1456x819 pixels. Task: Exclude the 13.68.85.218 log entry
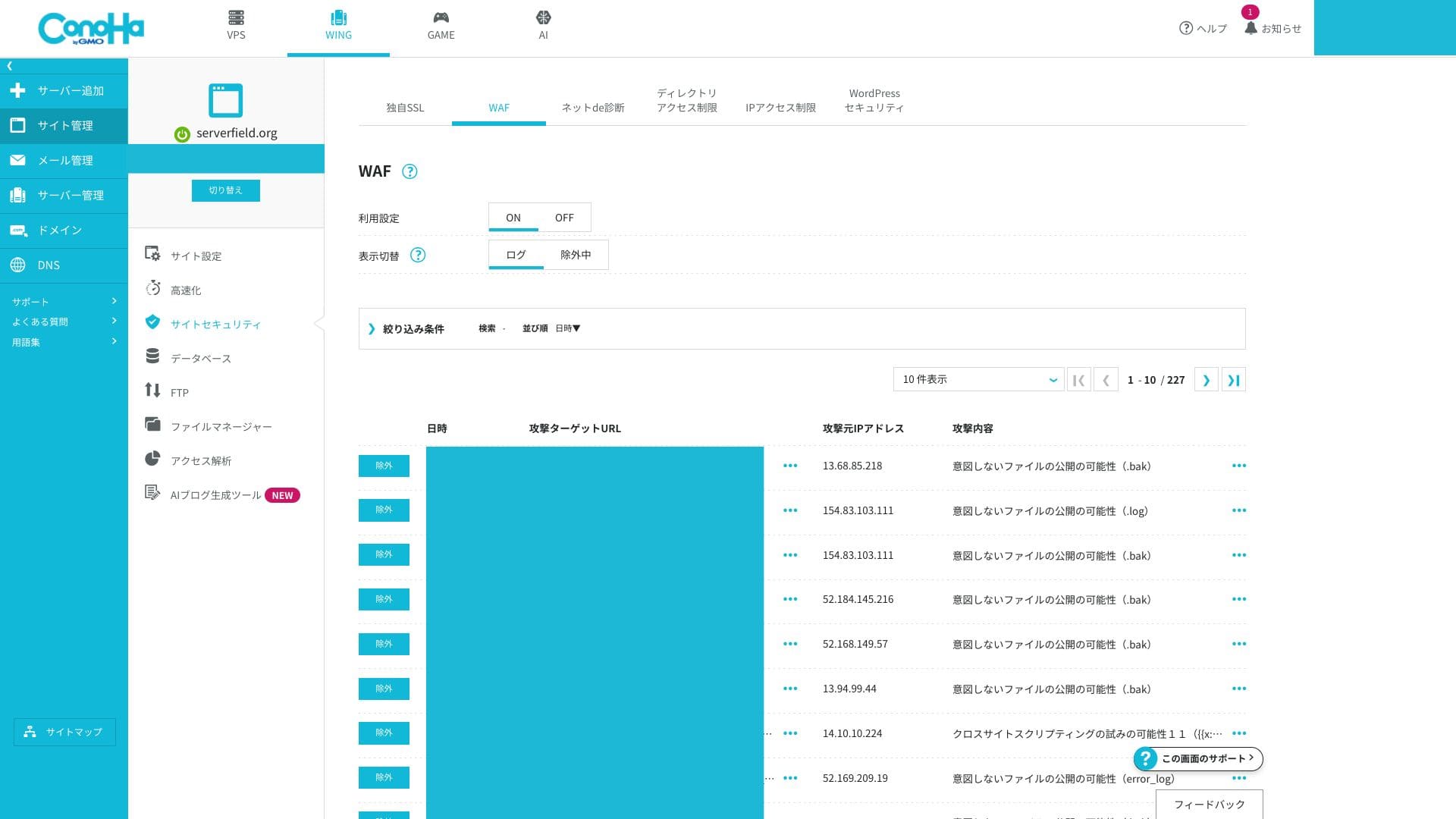(384, 466)
